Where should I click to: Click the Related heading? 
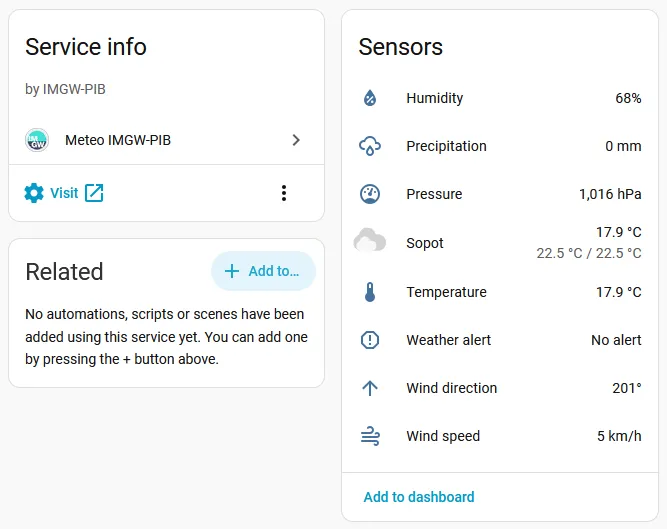(x=64, y=271)
